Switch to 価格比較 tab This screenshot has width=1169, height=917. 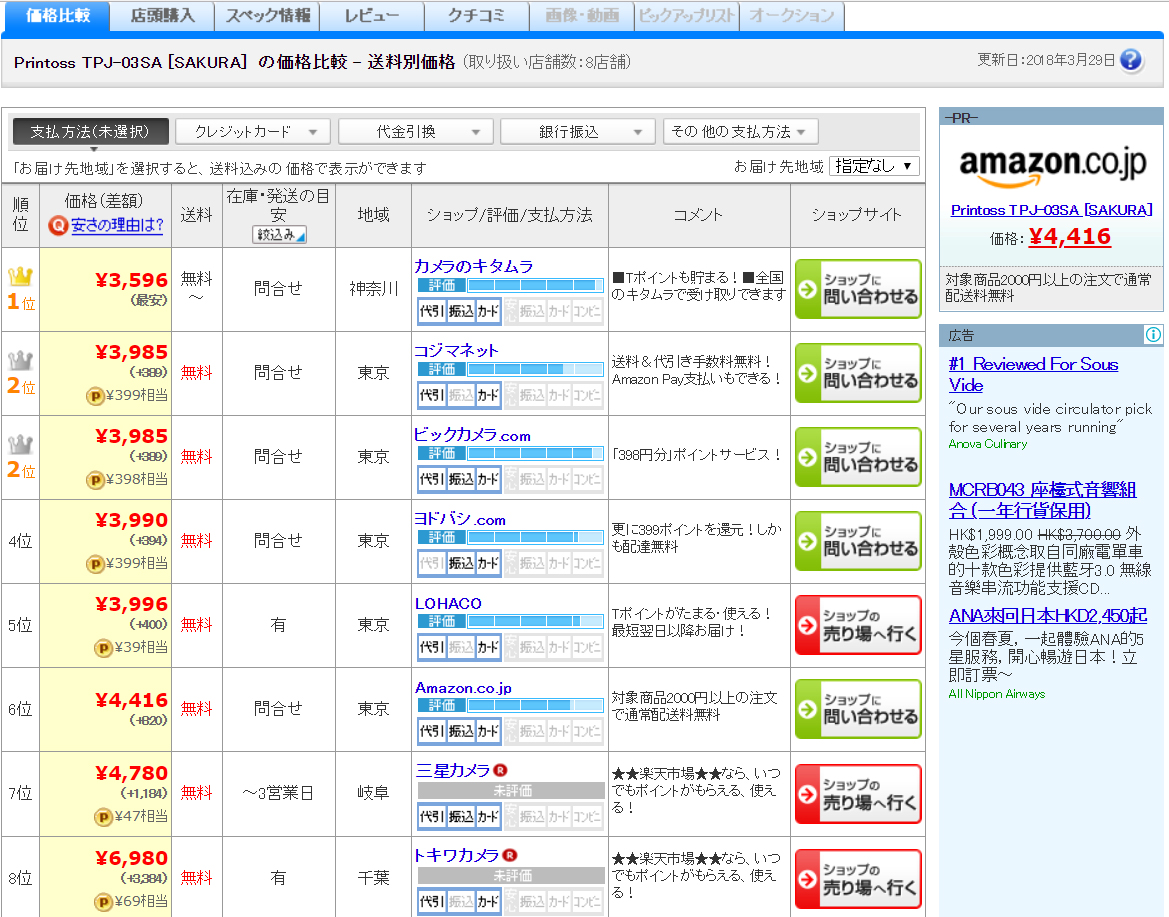click(57, 16)
